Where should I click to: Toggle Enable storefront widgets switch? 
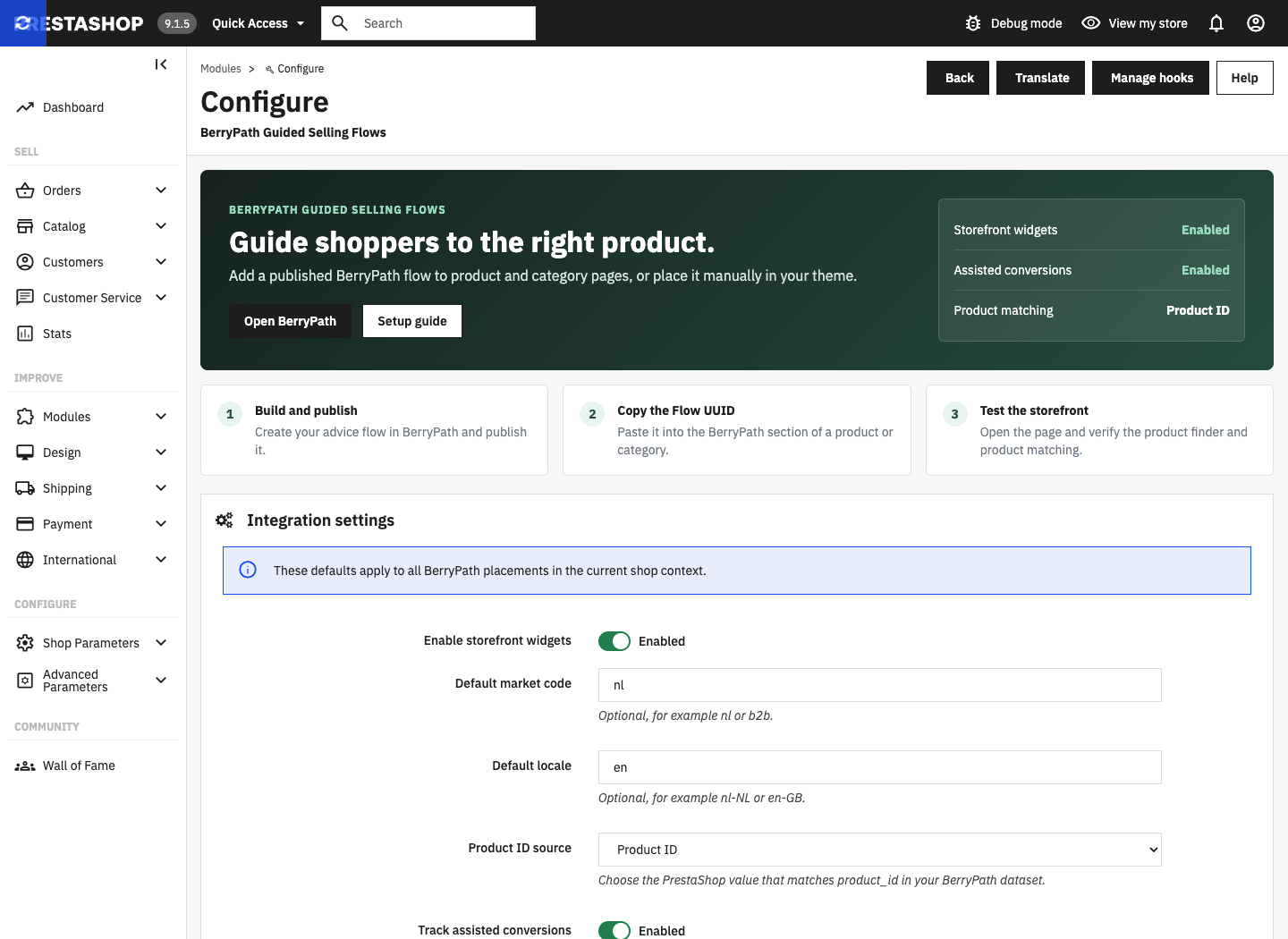[x=614, y=641]
